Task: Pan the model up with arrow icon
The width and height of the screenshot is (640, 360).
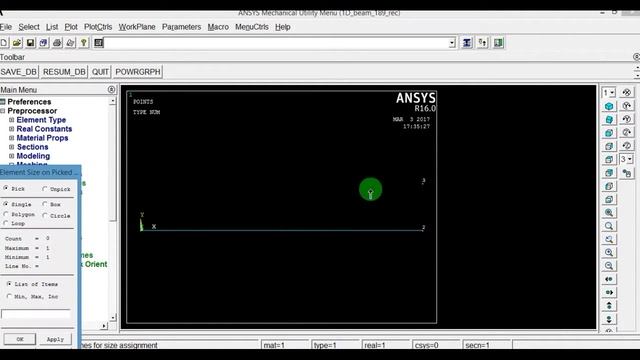Action: (x=609, y=306)
